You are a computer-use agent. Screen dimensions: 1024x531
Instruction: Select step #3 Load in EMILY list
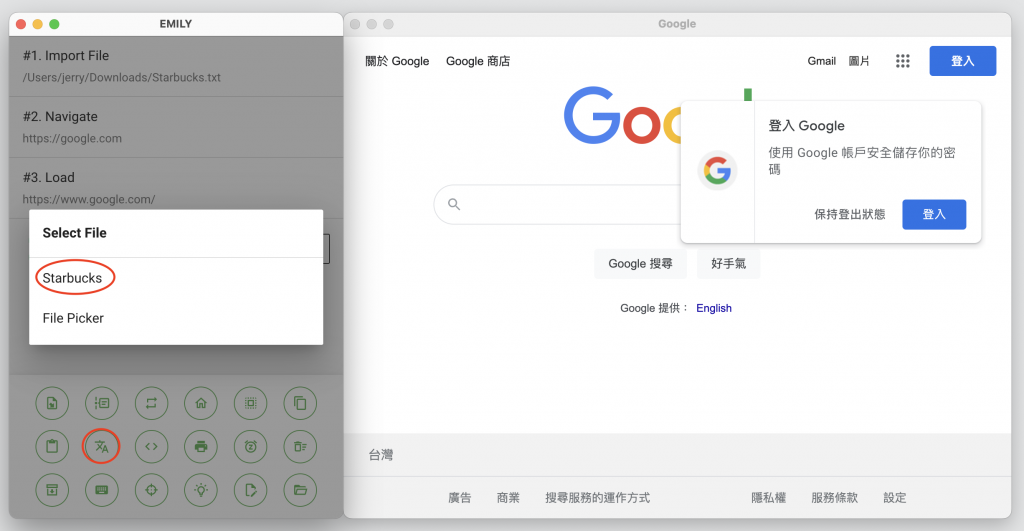click(x=176, y=188)
